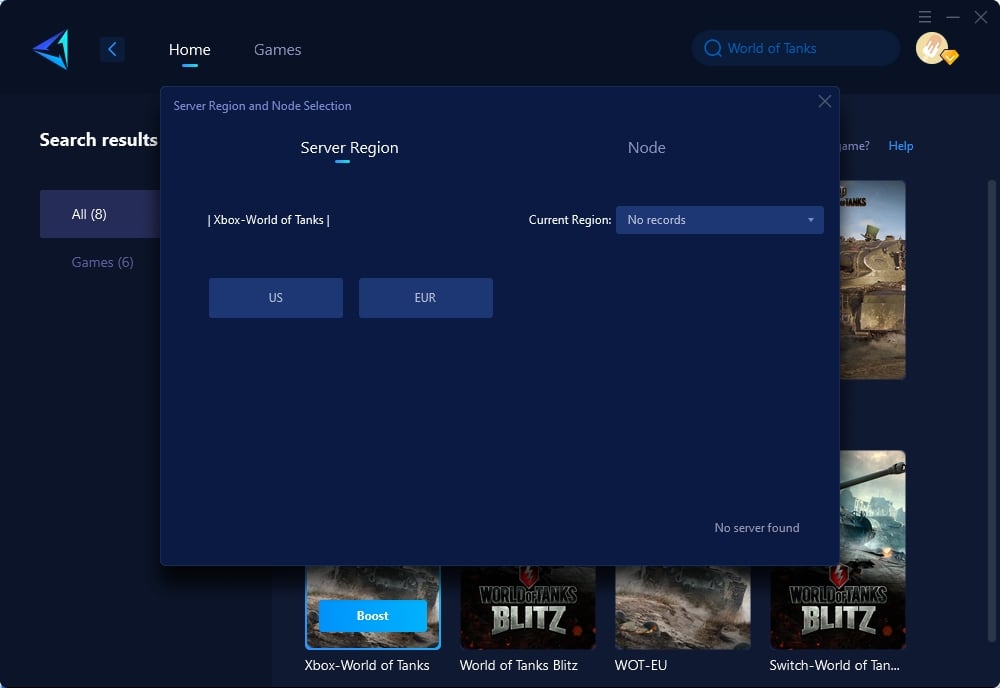Select the Games (6) filter
Screen dimensions: 1000x688
pos(102,262)
